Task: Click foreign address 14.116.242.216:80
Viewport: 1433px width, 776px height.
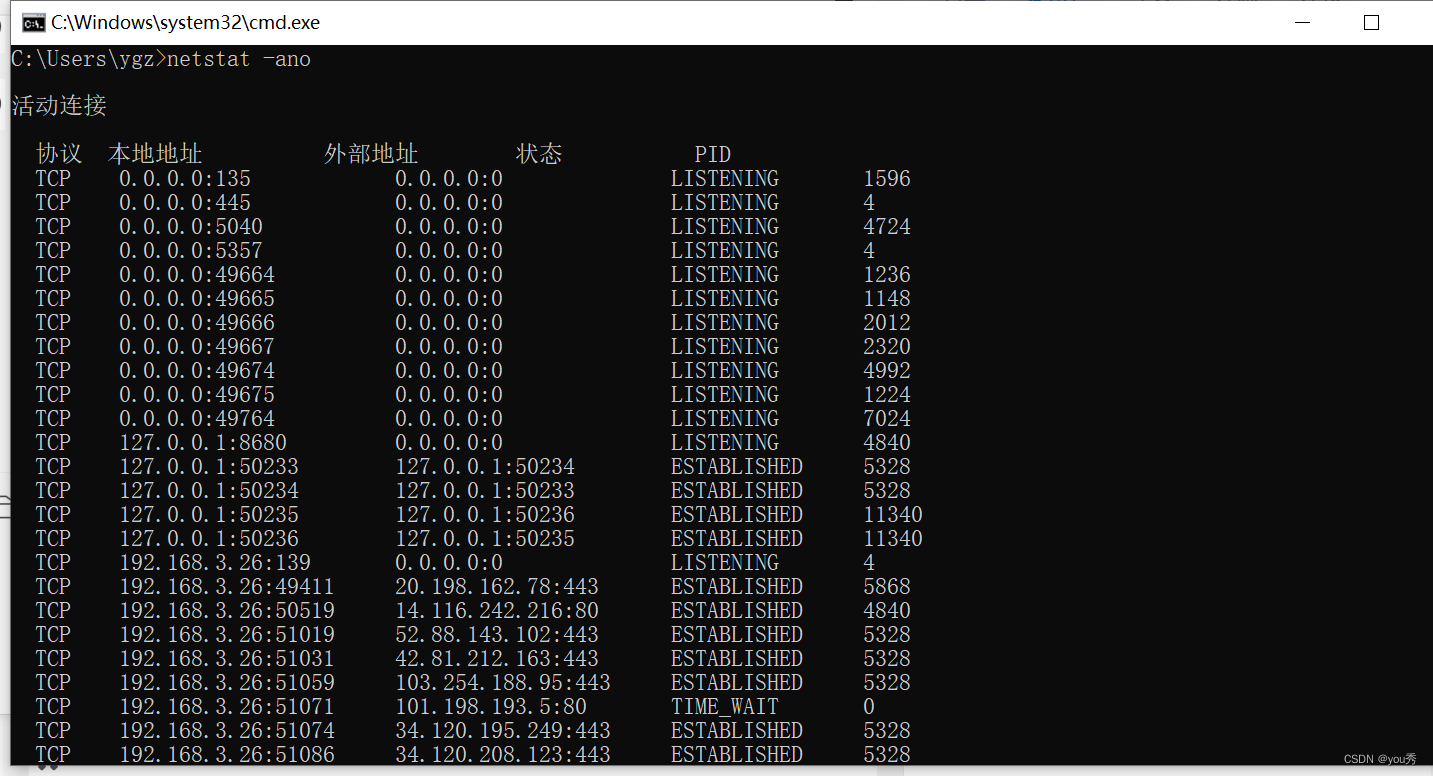Action: click(497, 611)
